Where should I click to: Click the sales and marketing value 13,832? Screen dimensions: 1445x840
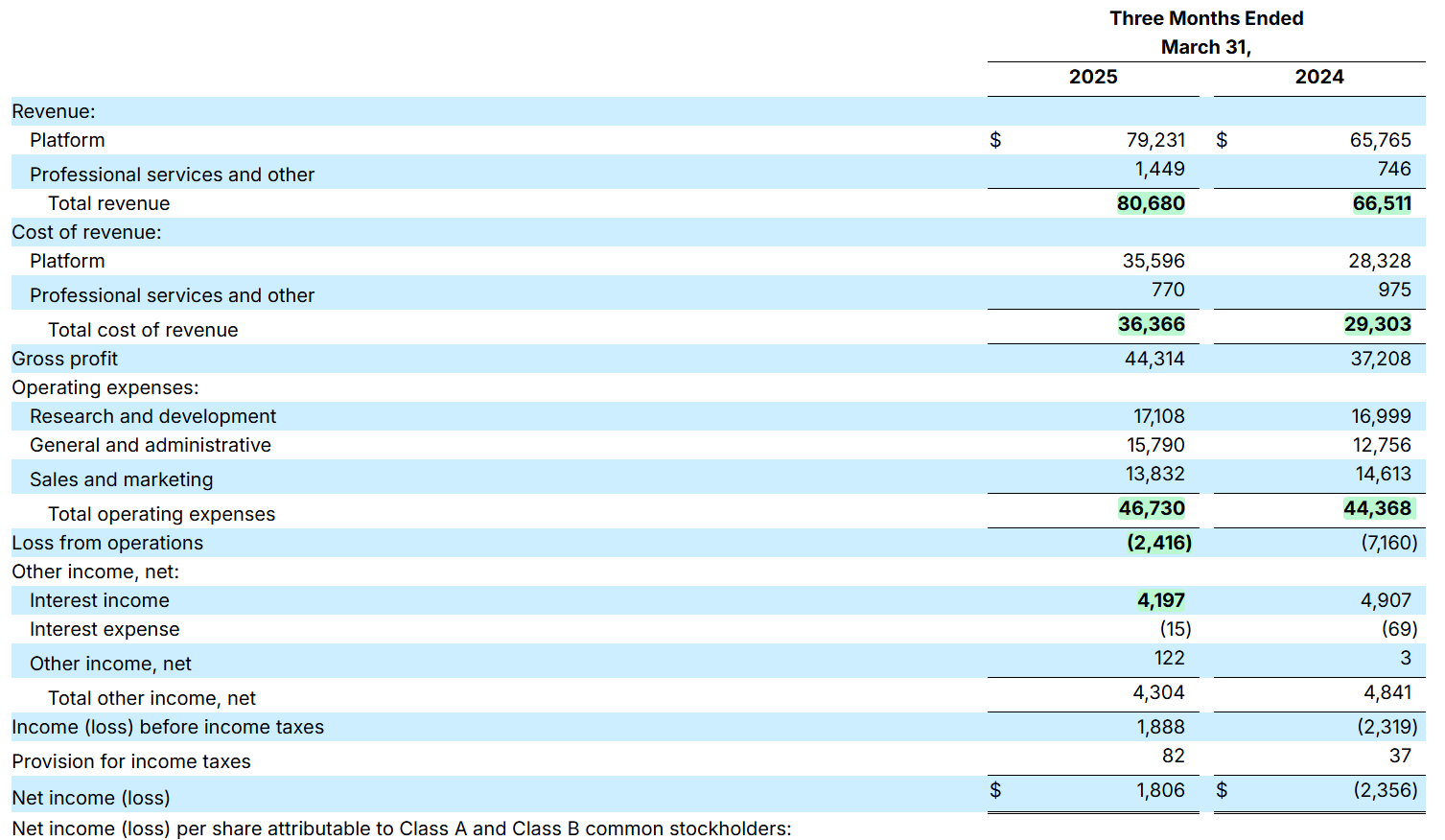[1155, 474]
